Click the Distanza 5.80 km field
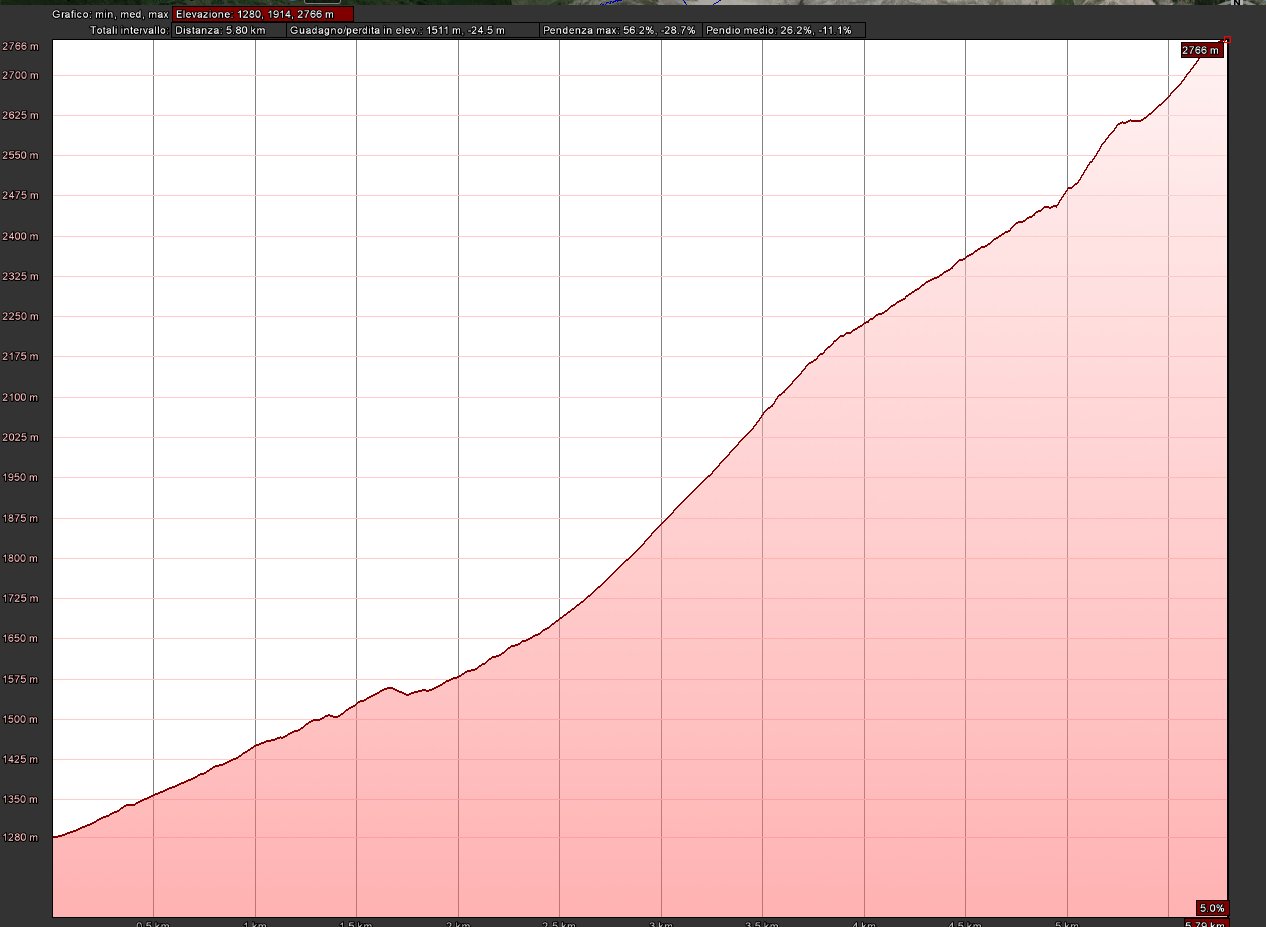The image size is (1266, 927). [227, 31]
